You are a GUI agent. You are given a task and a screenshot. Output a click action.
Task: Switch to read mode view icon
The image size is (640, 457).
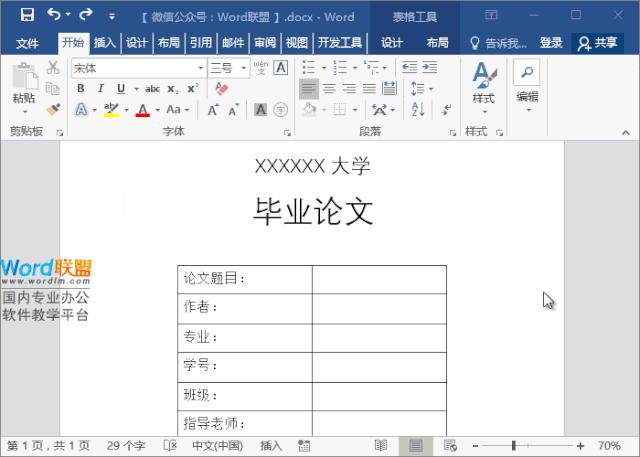pyautogui.click(x=381, y=446)
